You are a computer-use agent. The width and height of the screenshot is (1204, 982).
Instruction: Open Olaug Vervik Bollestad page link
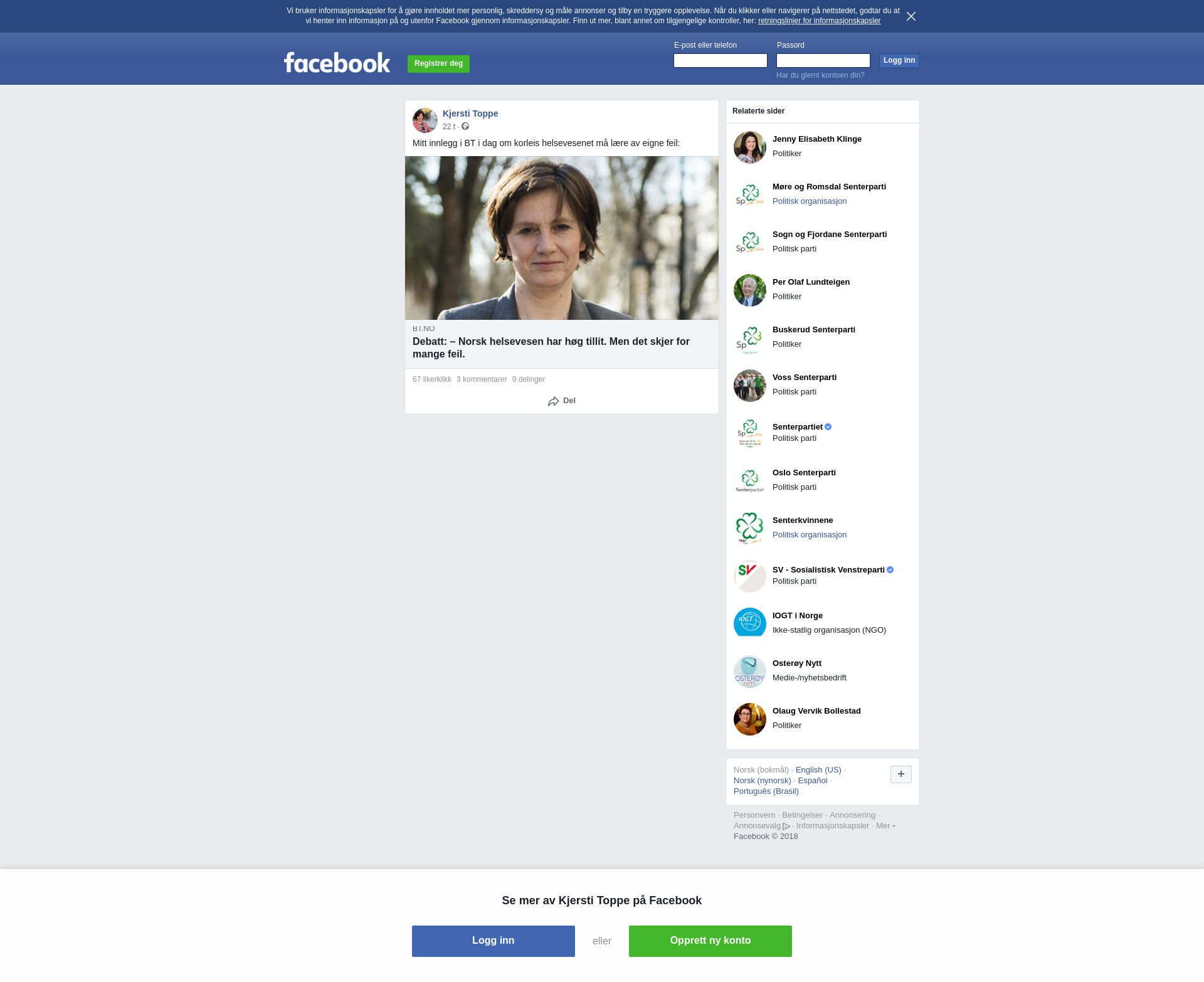click(x=816, y=711)
